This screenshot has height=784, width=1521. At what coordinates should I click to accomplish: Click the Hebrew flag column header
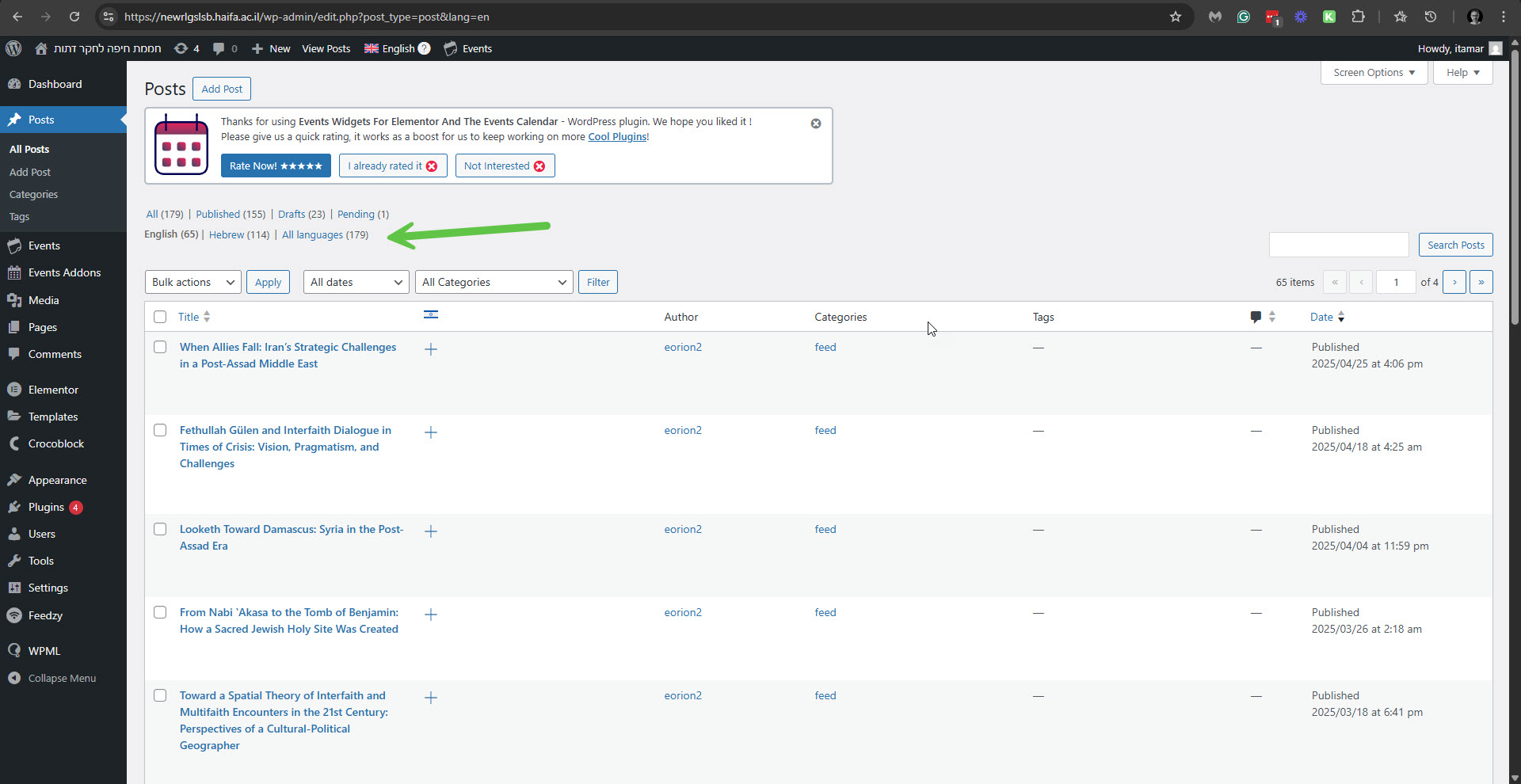click(431, 315)
